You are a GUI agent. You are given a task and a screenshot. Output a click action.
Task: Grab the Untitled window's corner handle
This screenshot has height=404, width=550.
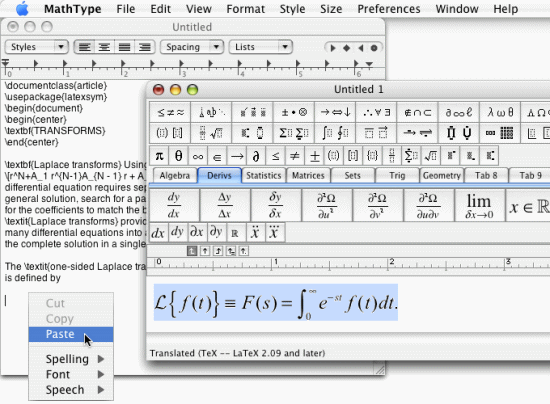pyautogui.click(x=380, y=370)
